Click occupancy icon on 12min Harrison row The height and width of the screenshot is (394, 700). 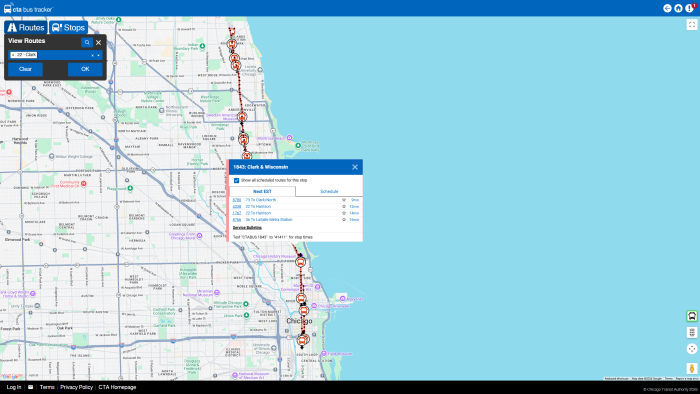pos(344,207)
